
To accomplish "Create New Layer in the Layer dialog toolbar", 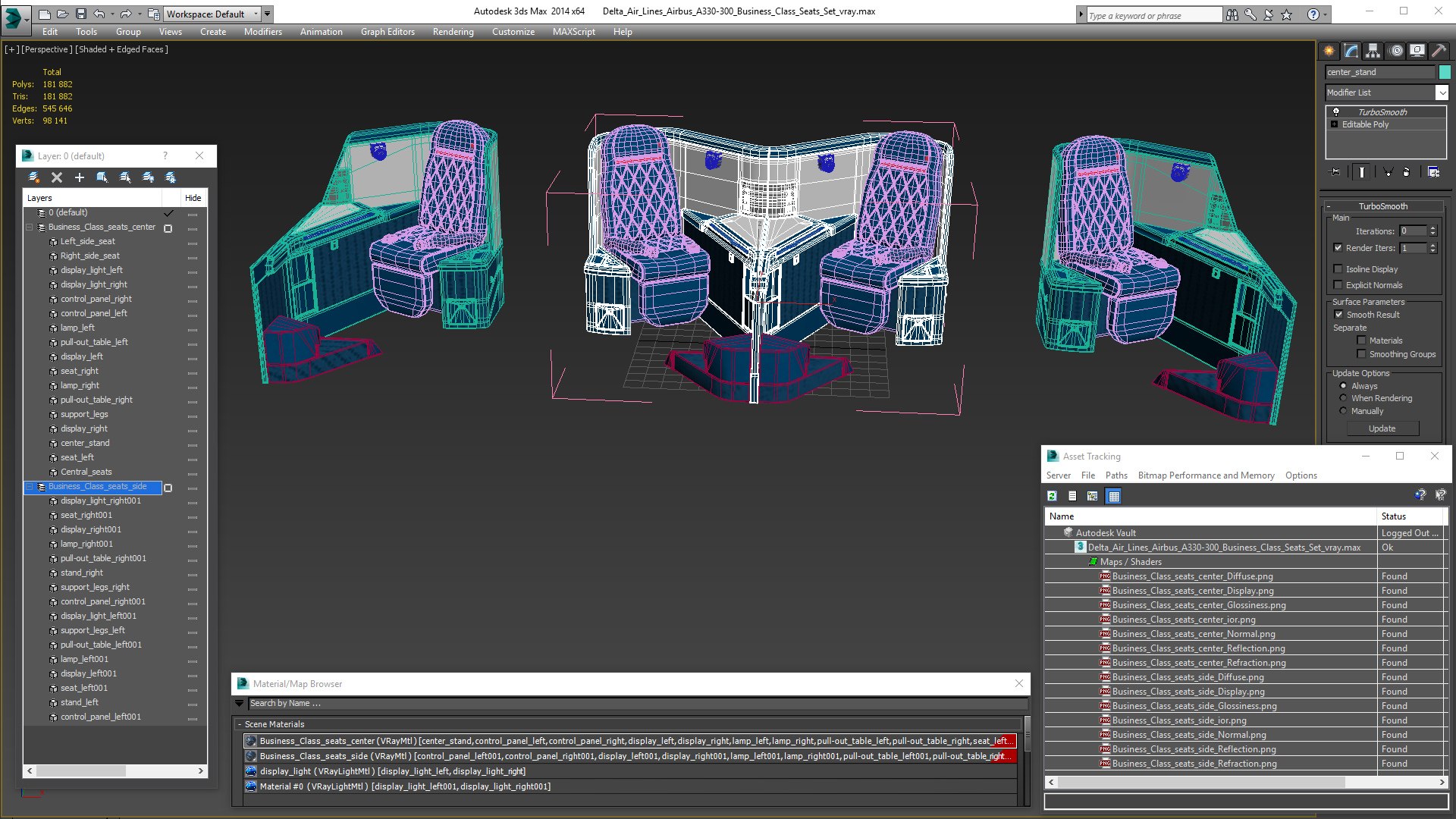I will pos(34,177).
